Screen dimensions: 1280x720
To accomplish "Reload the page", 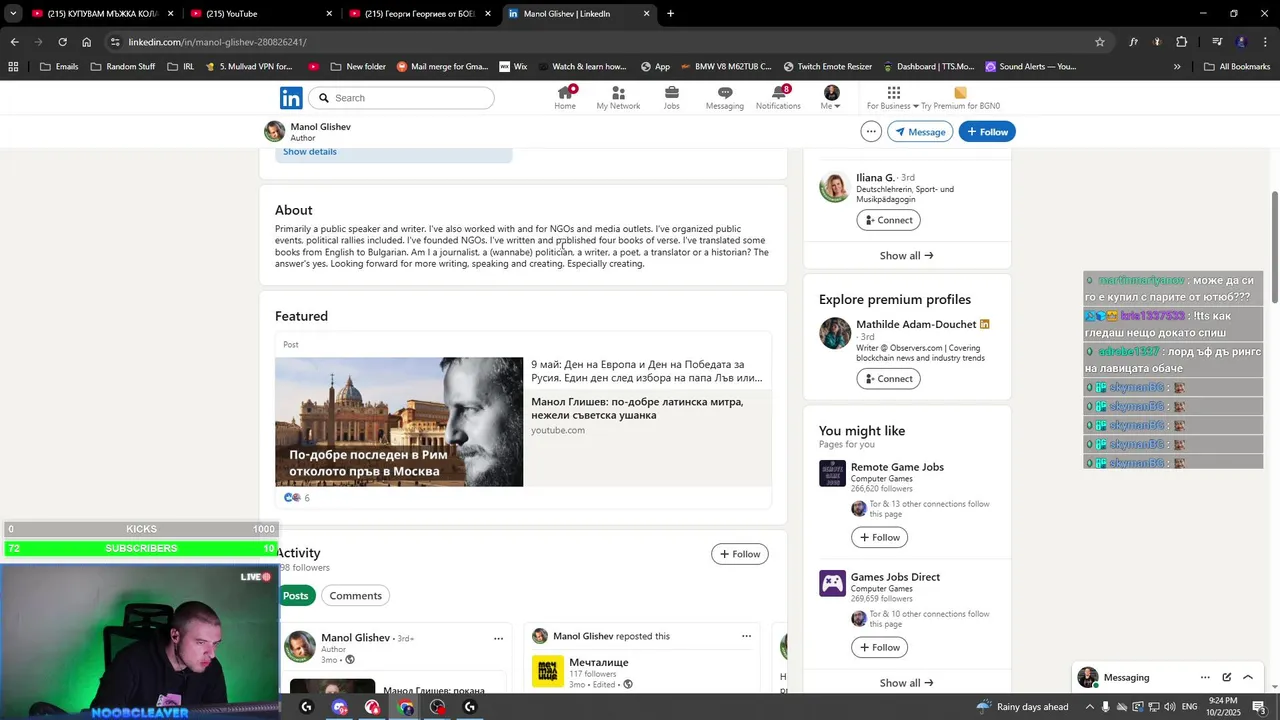I will point(62,42).
